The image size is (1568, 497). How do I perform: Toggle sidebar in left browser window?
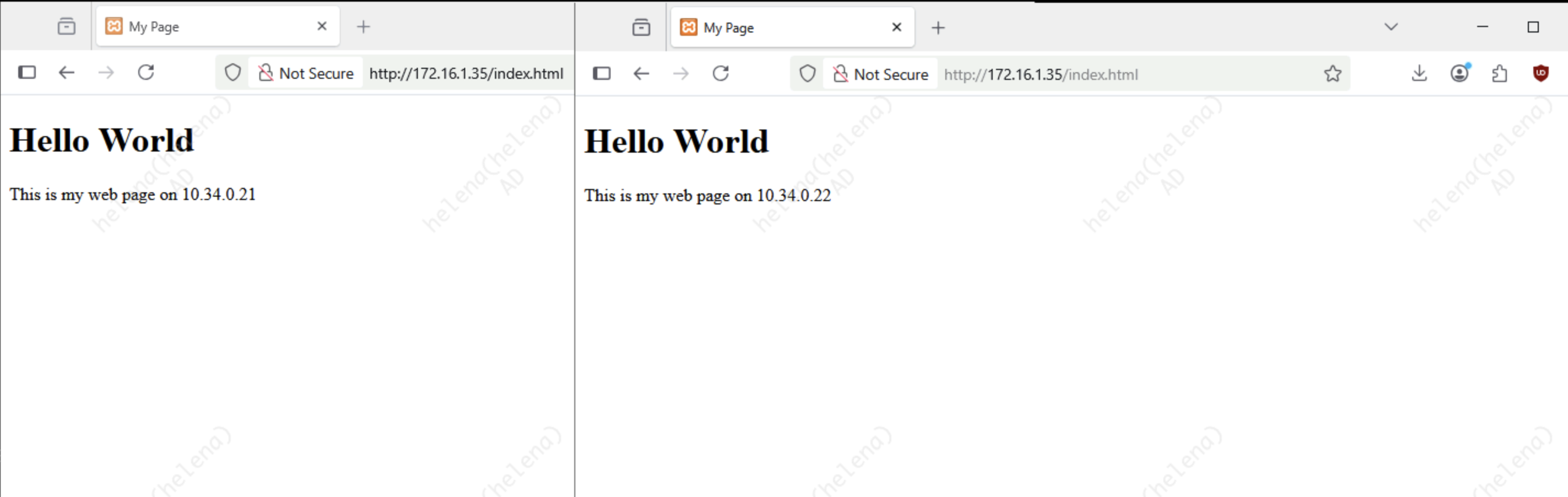(x=27, y=73)
